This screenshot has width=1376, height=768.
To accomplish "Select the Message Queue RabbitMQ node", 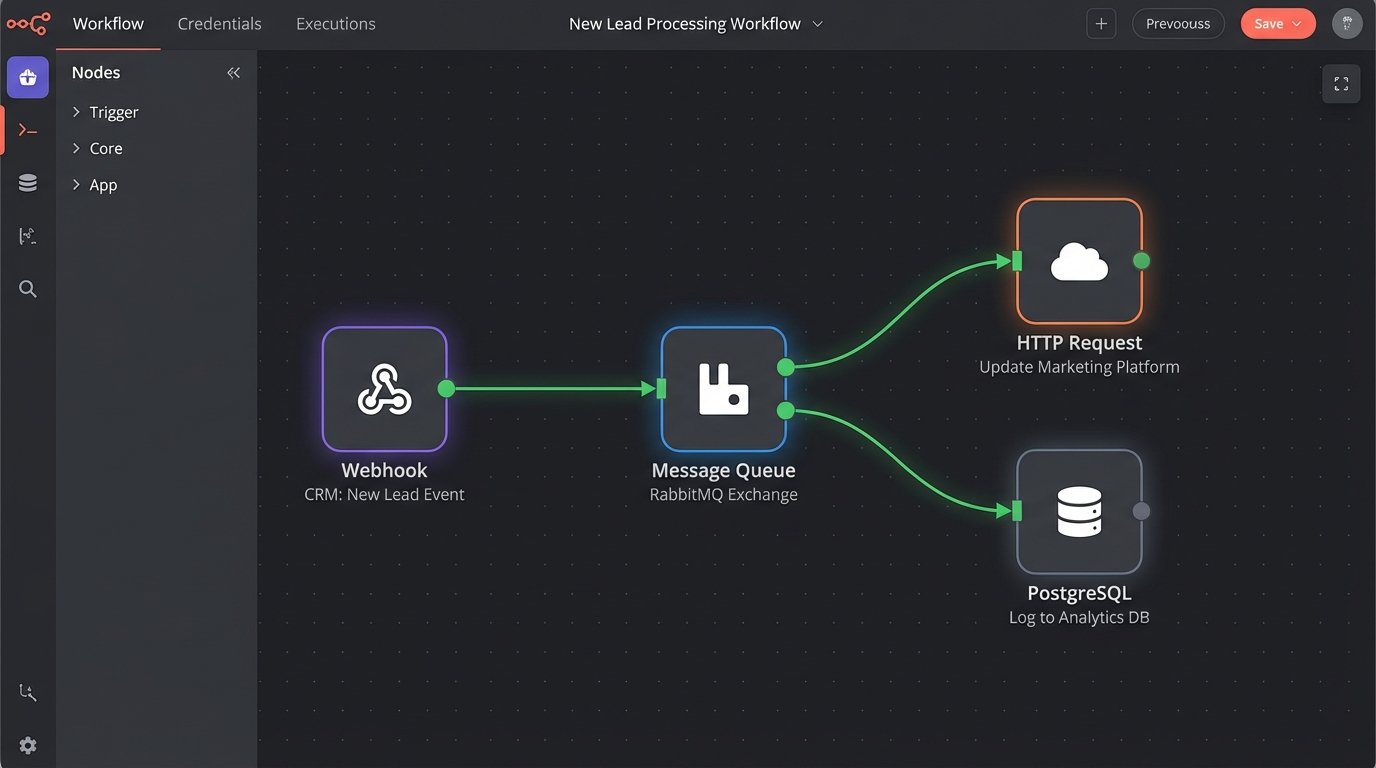I will pos(723,389).
